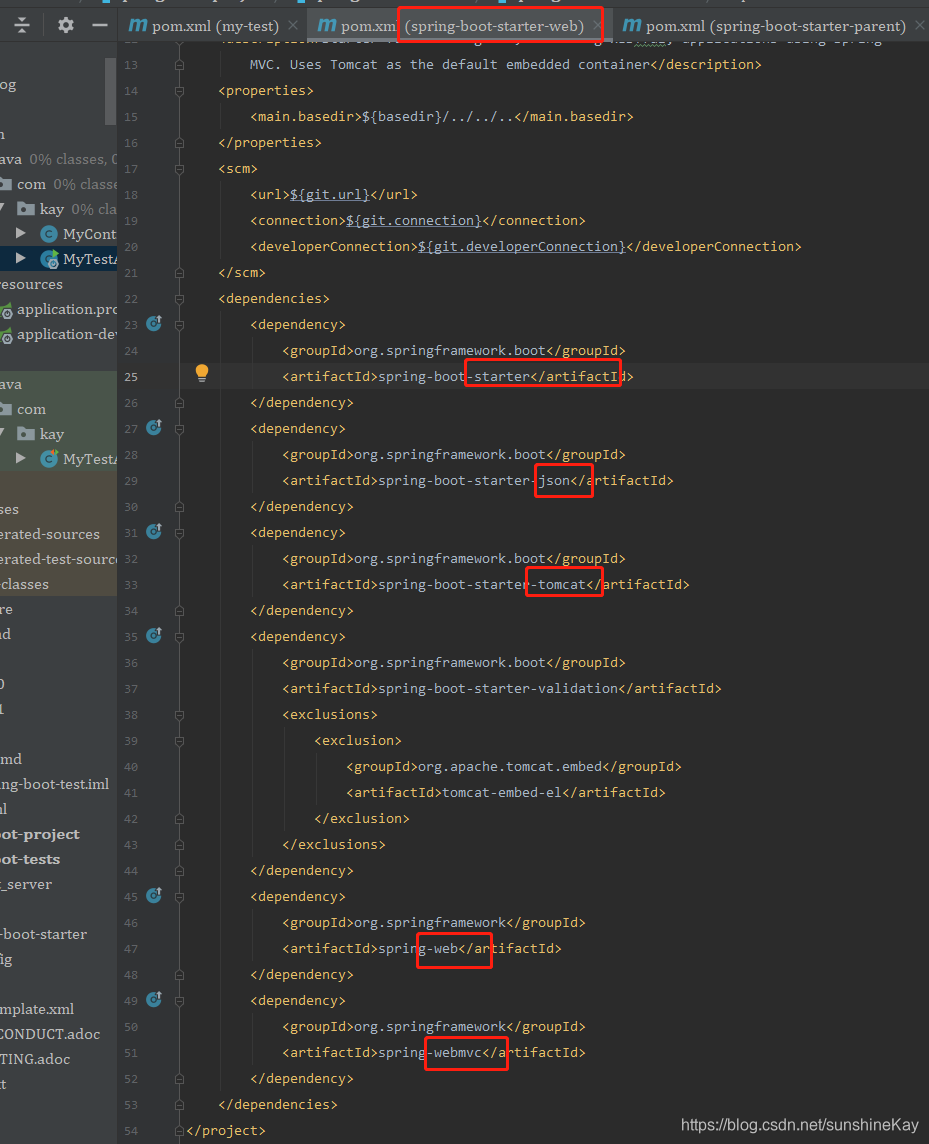Select the TING.adoc file in tree
This screenshot has height=1144, width=929.
click(35, 1059)
